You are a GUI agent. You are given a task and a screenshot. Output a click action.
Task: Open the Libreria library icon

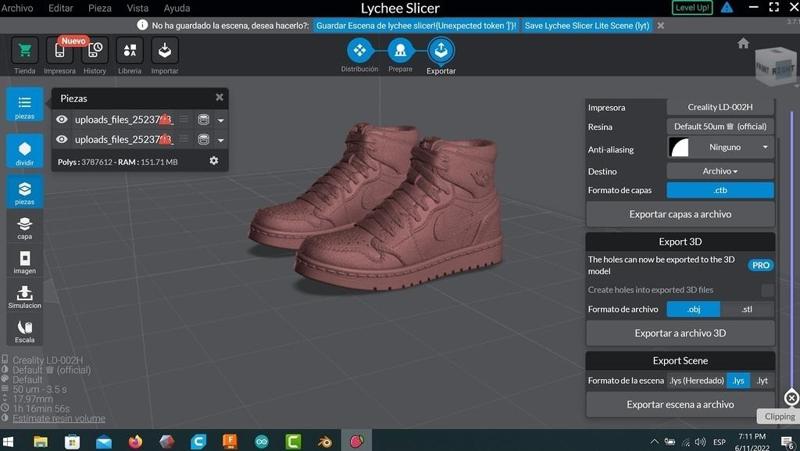[x=129, y=51]
